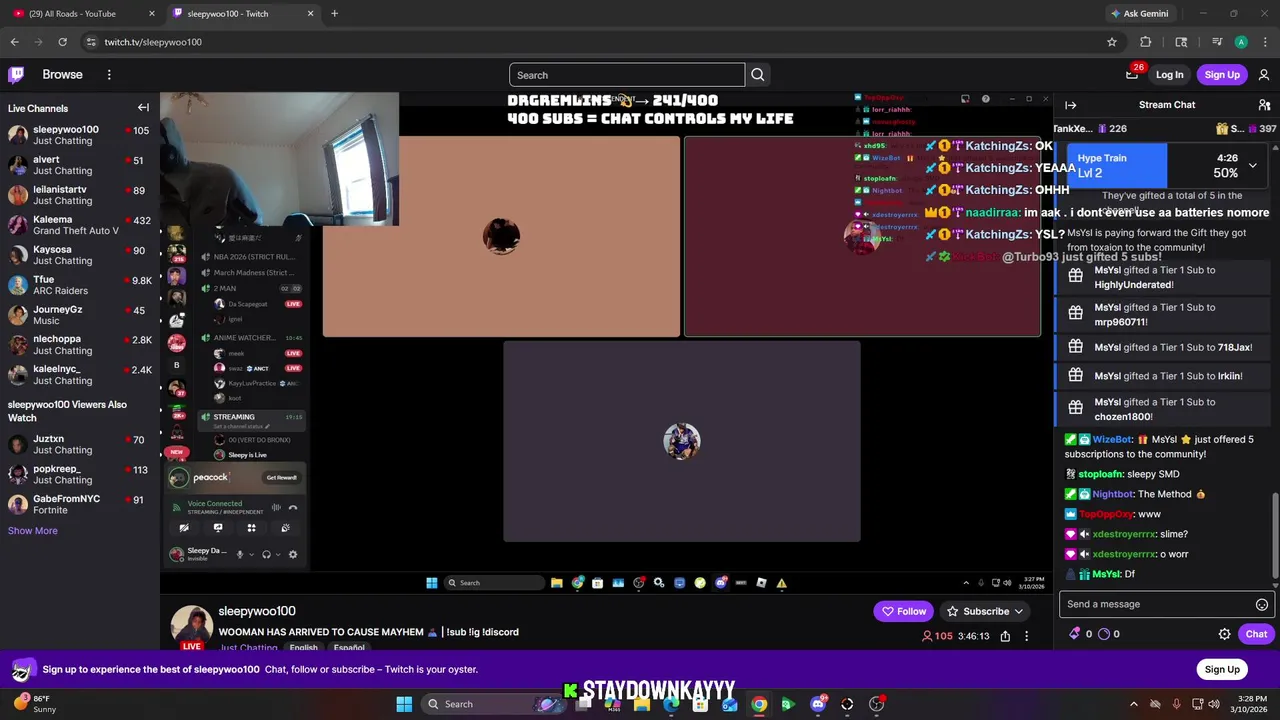Open Kaleema's Grand Theft Auto V channel

coord(80,225)
